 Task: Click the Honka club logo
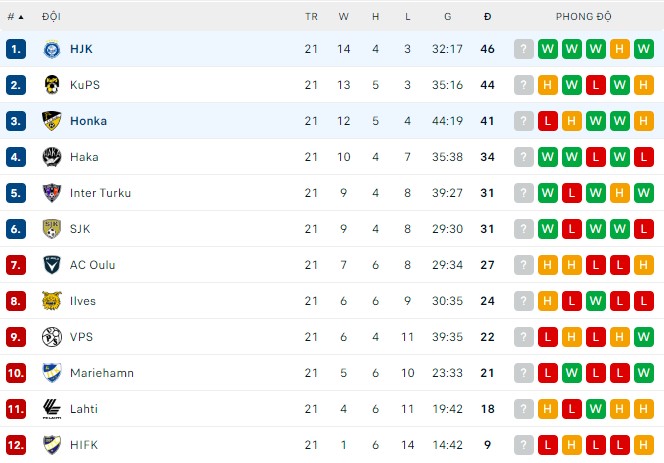[51, 121]
